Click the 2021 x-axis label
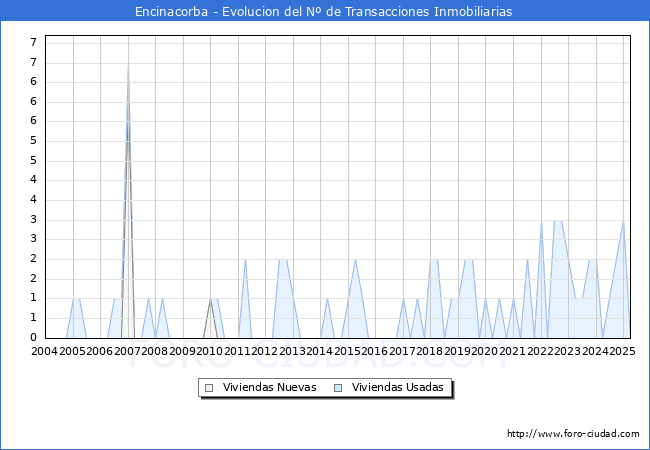 (x=512, y=351)
